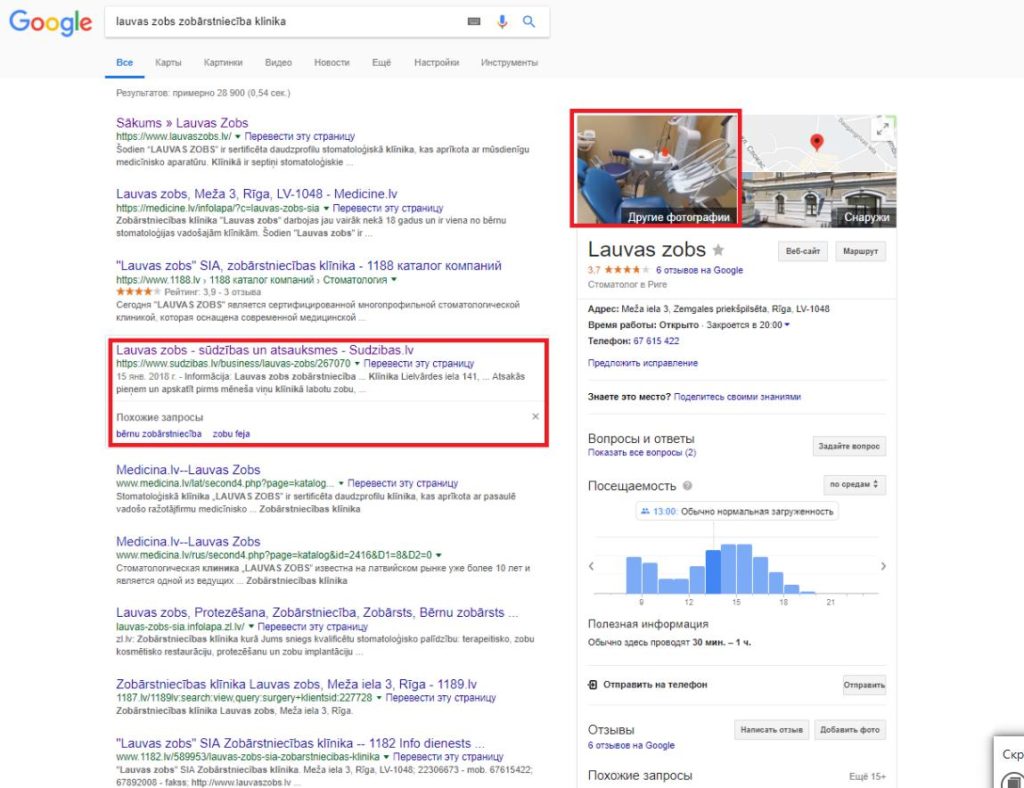This screenshot has width=1024, height=788.
Task: Click the Маршрут button
Action: [860, 251]
